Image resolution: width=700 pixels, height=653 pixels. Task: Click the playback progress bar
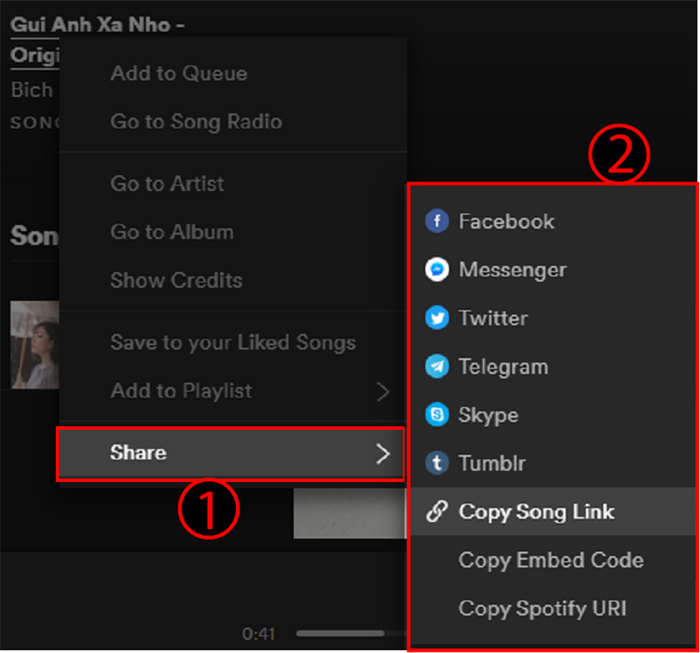351,633
